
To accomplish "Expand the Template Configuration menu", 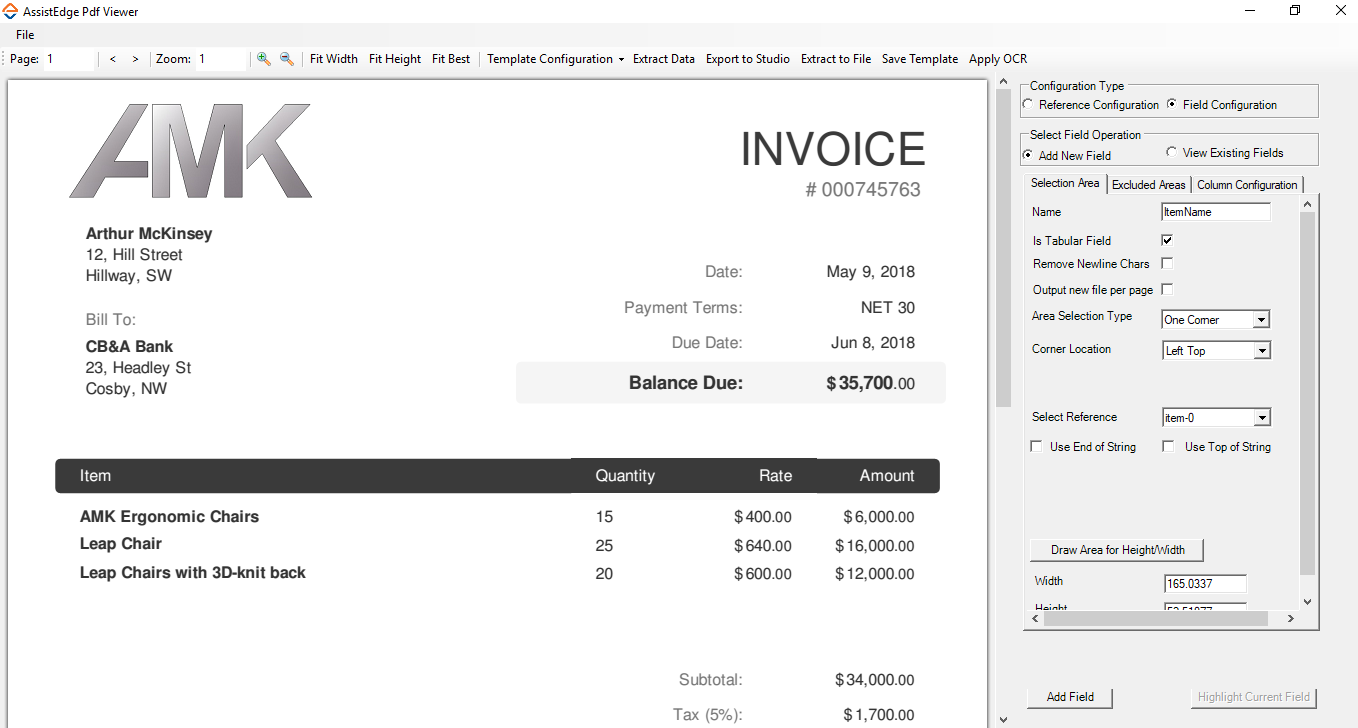I will pos(555,59).
